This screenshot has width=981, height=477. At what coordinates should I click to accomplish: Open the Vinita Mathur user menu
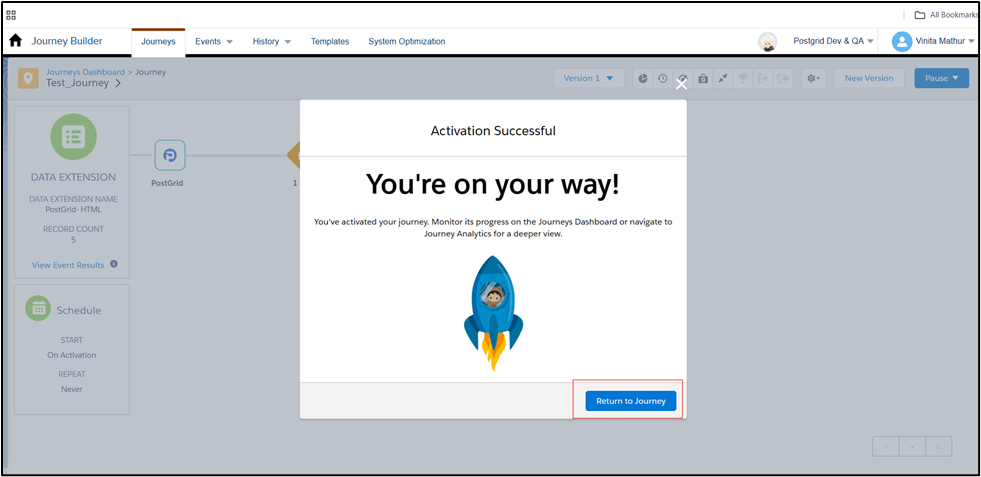point(945,41)
